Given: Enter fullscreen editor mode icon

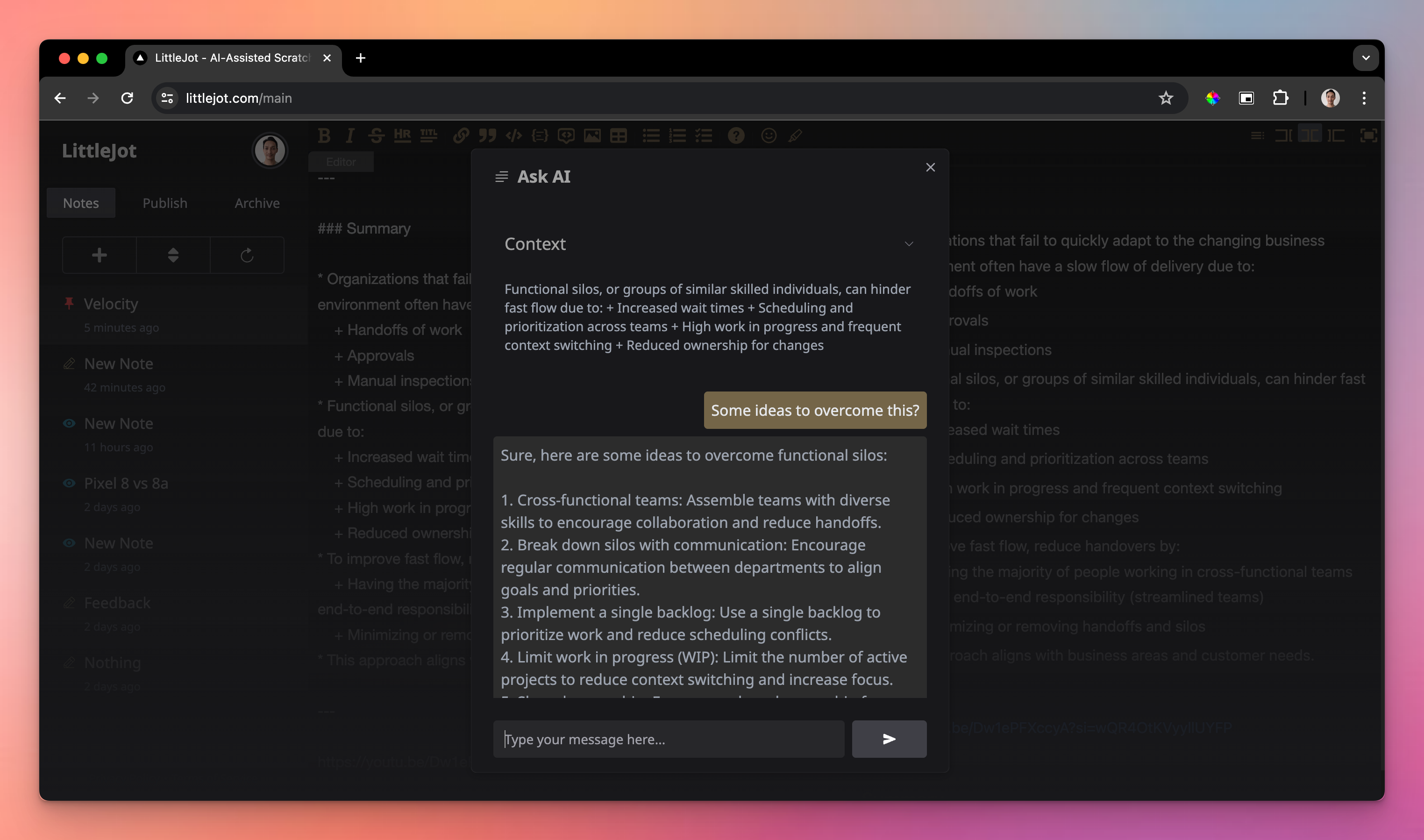Looking at the screenshot, I should click(x=1368, y=135).
